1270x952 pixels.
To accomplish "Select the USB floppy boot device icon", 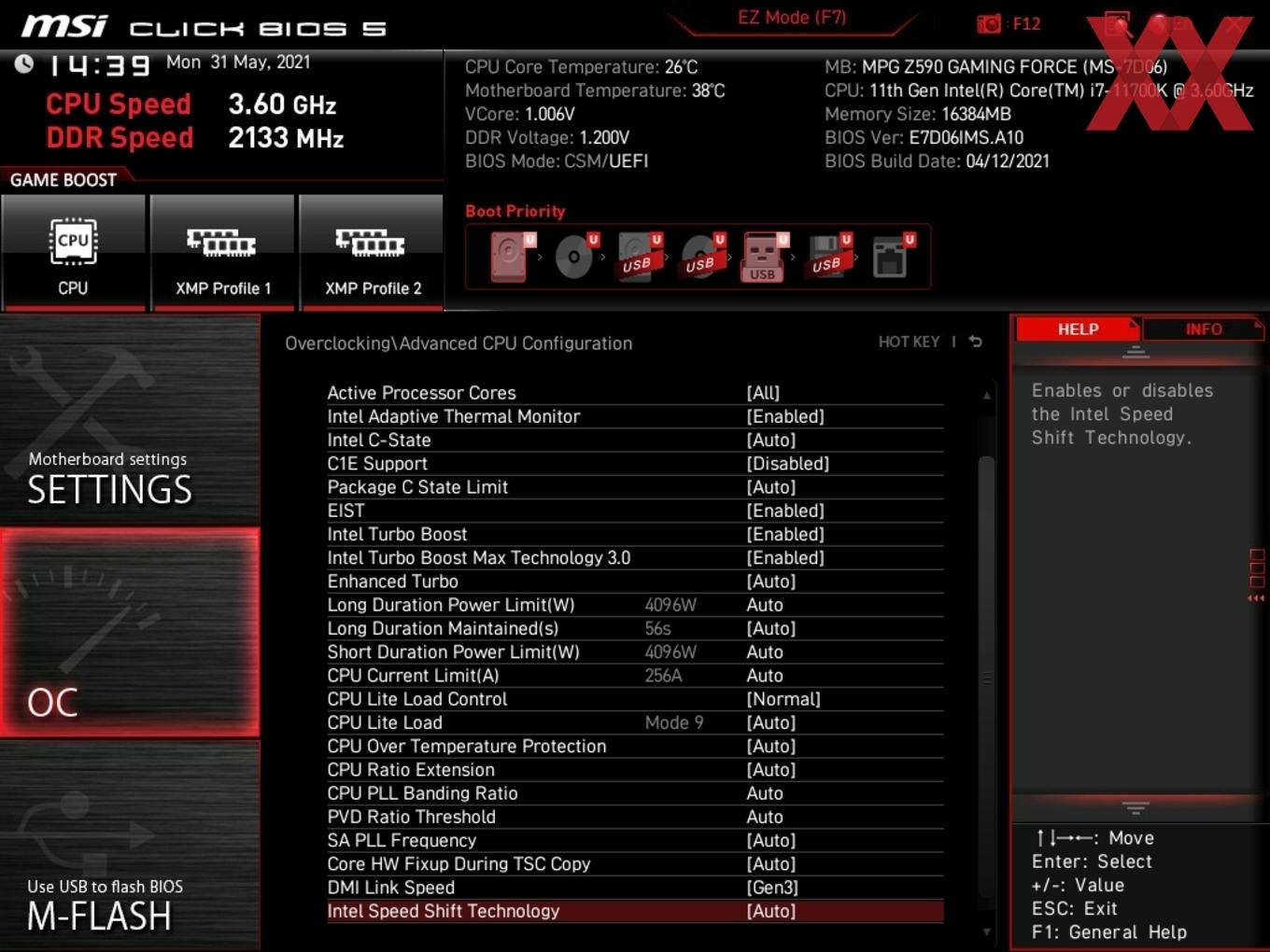I will pyautogui.click(x=828, y=257).
